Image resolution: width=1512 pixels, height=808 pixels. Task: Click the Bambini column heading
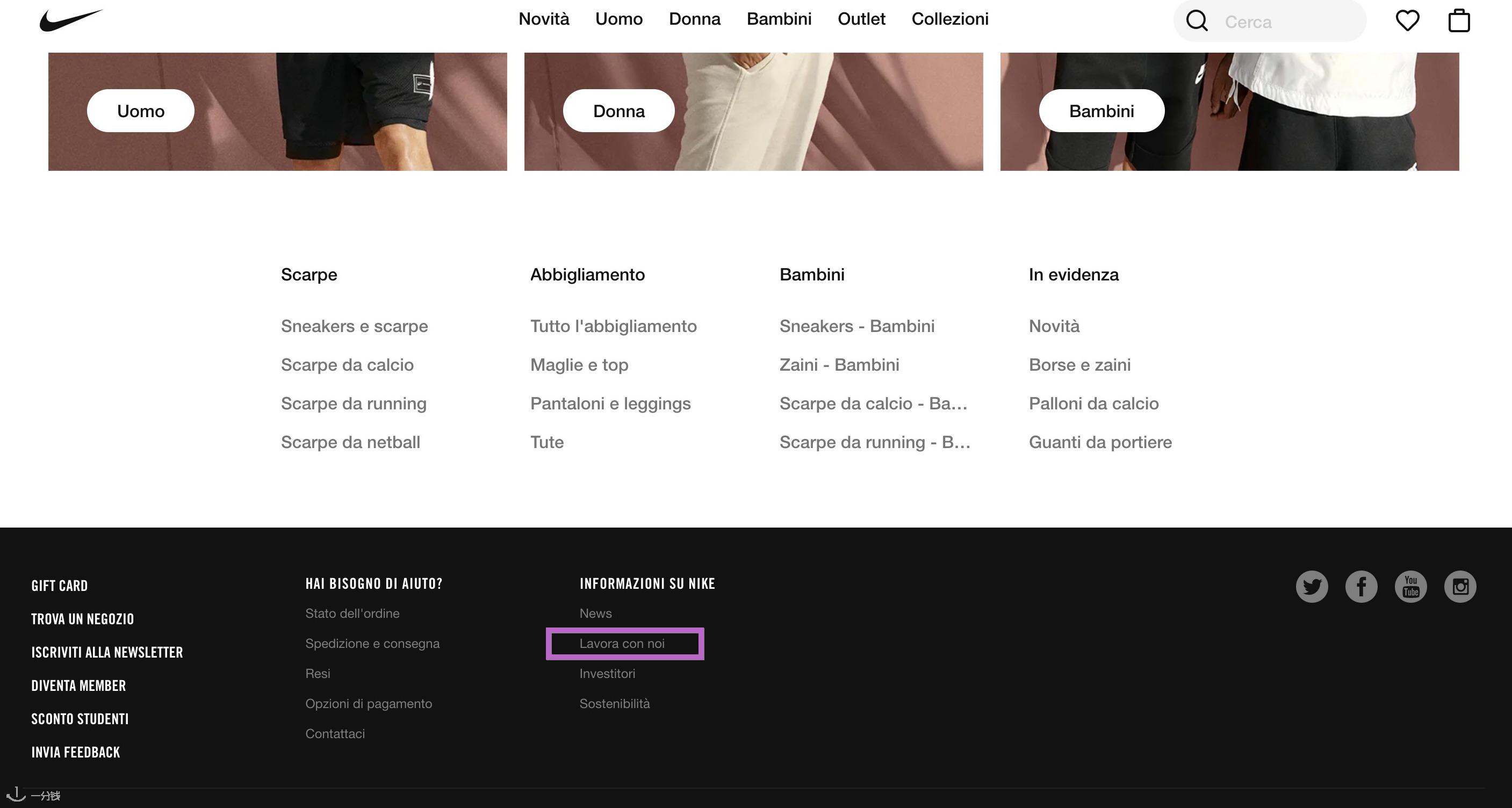(812, 275)
